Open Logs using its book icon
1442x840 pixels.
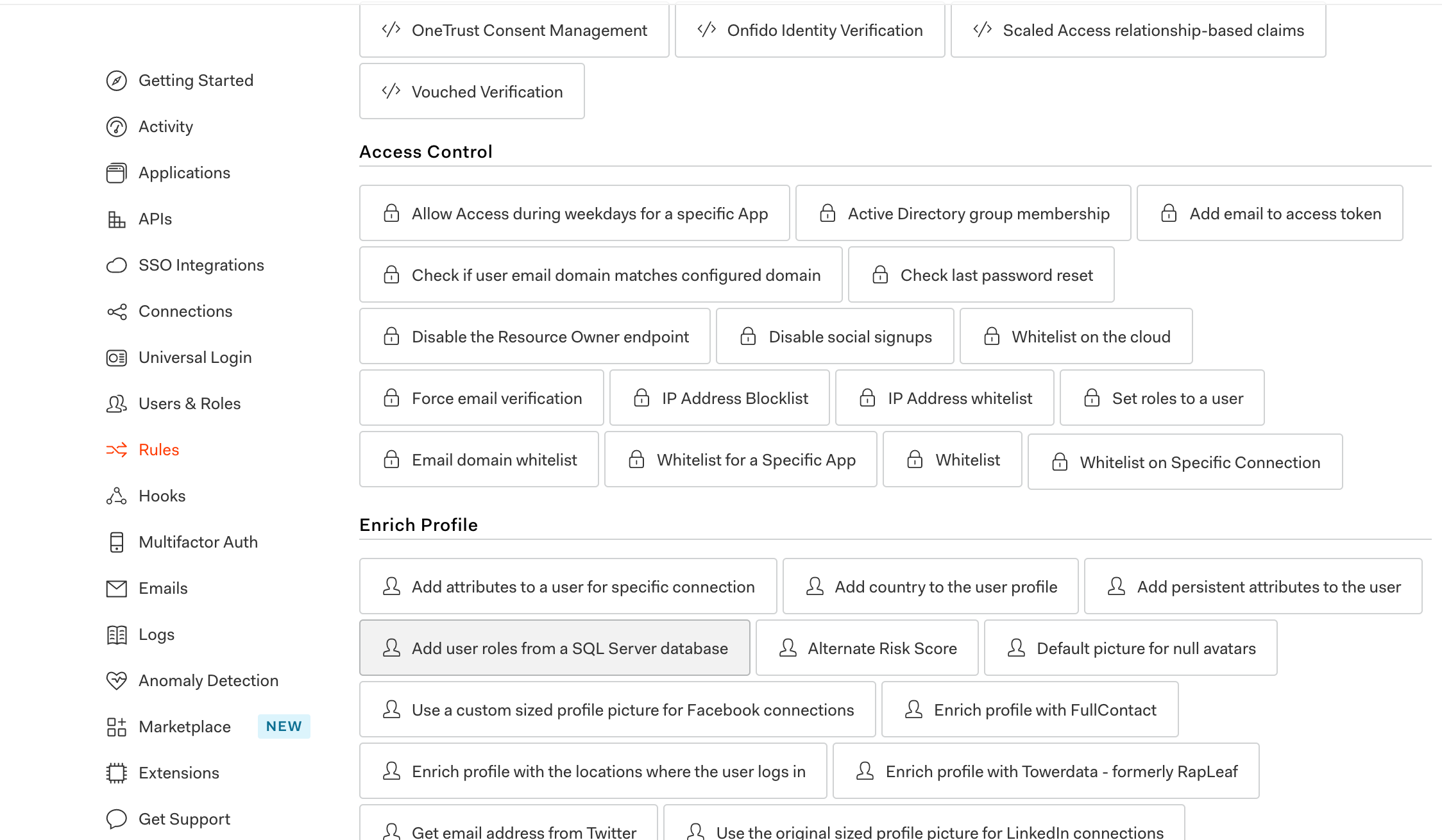pyautogui.click(x=117, y=634)
